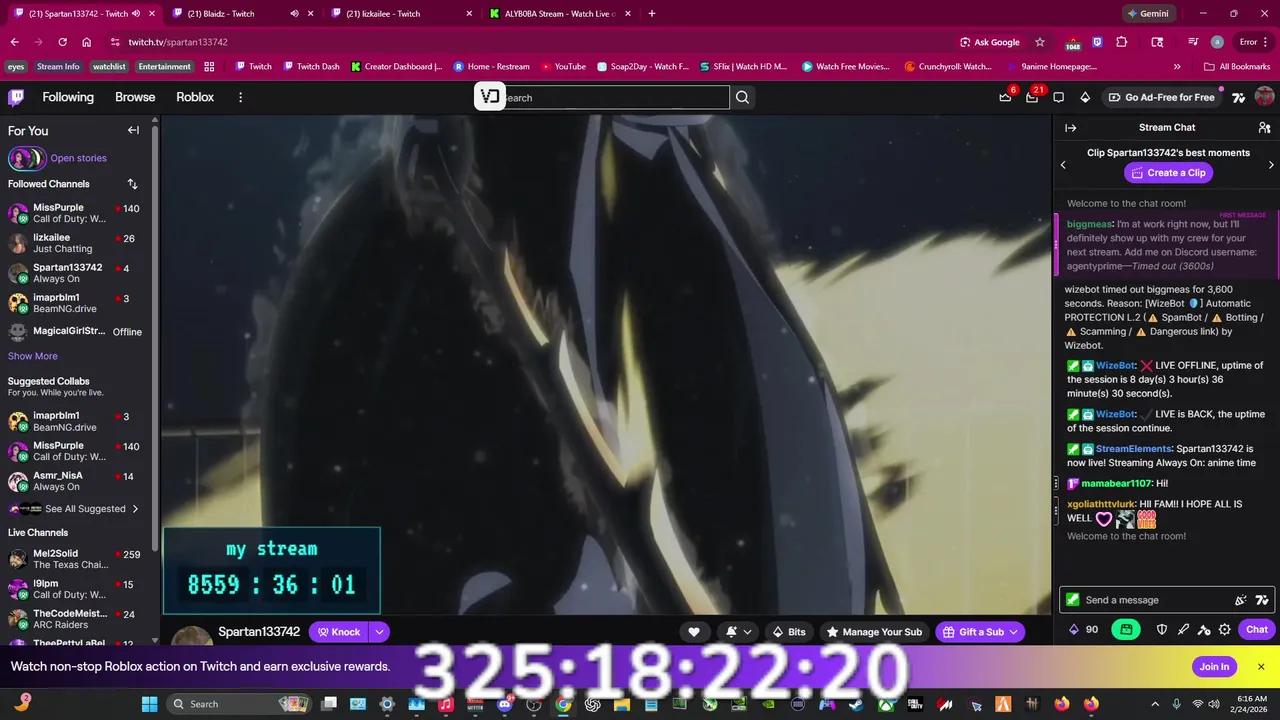
Task: Check the 90 Bits balance in chat
Action: pos(1083,629)
